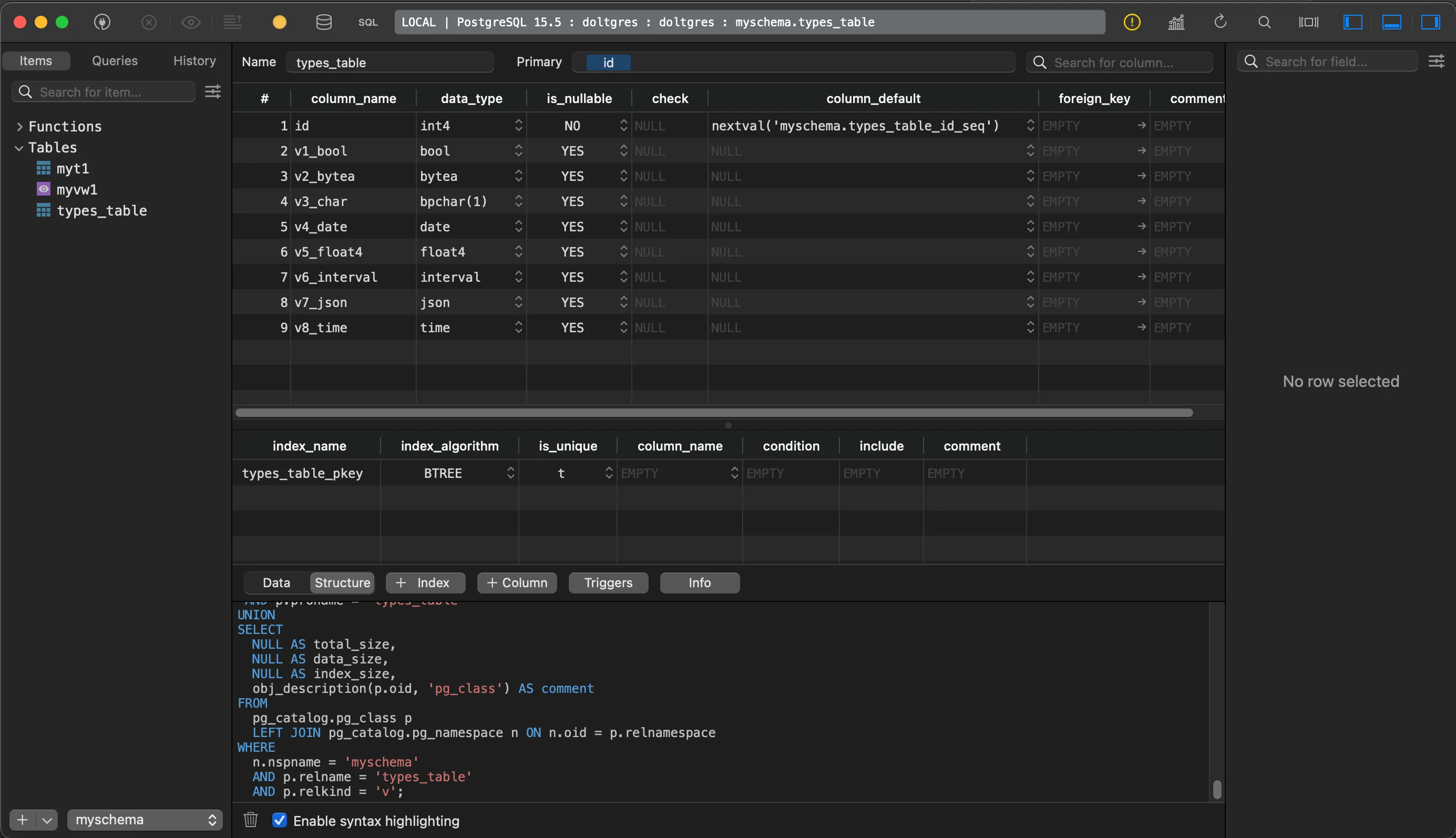
Task: Click the database cylinder icon
Action: (324, 23)
